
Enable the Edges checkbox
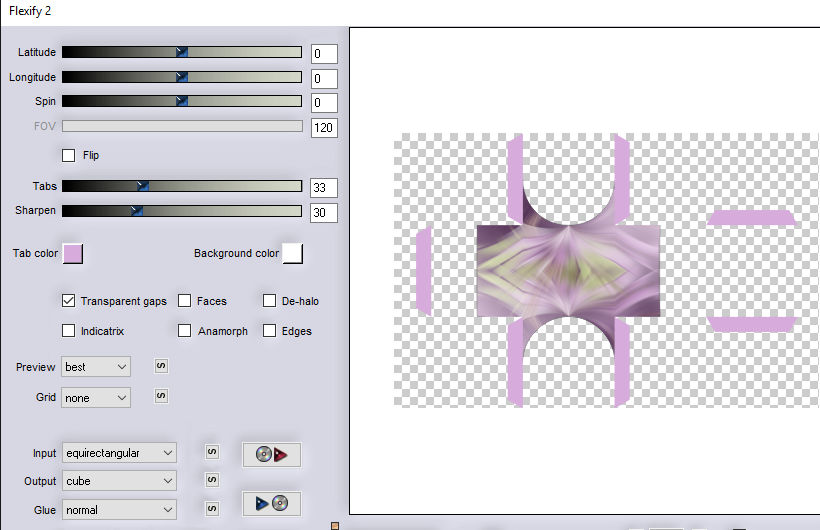(269, 331)
